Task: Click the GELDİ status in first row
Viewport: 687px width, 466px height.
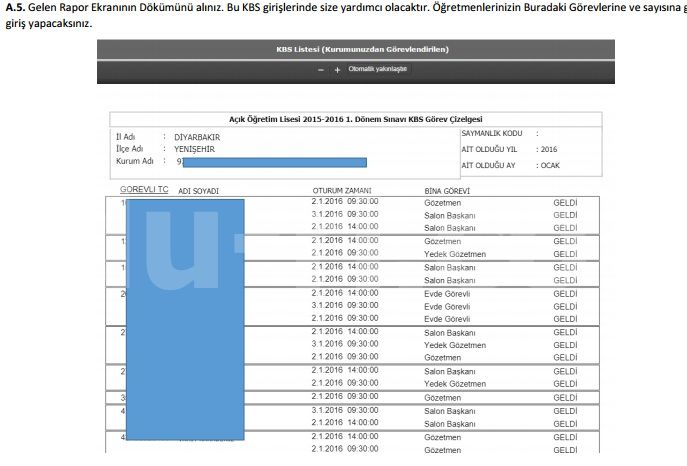Action: point(565,203)
